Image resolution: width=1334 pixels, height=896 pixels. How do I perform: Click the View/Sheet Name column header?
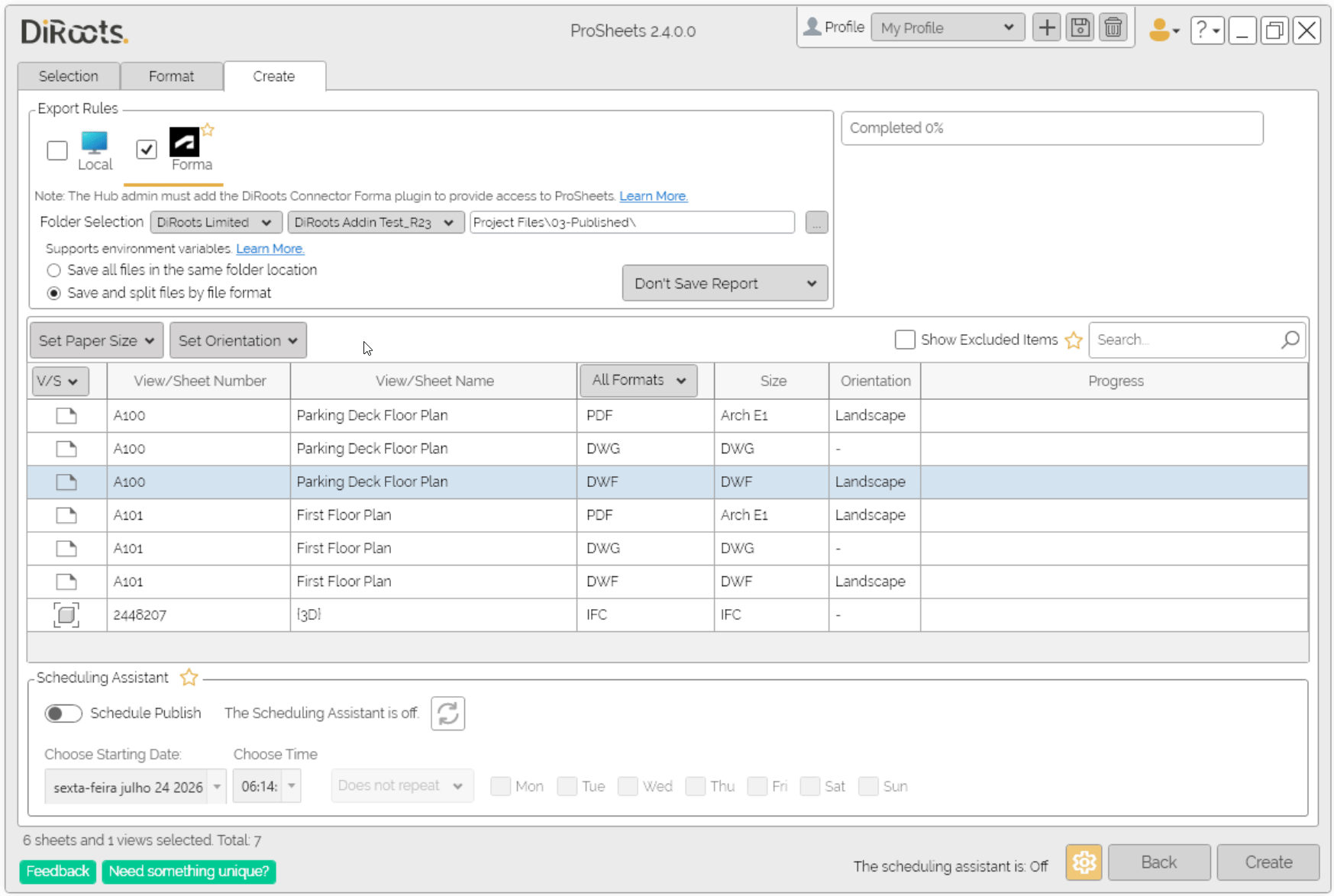click(434, 381)
